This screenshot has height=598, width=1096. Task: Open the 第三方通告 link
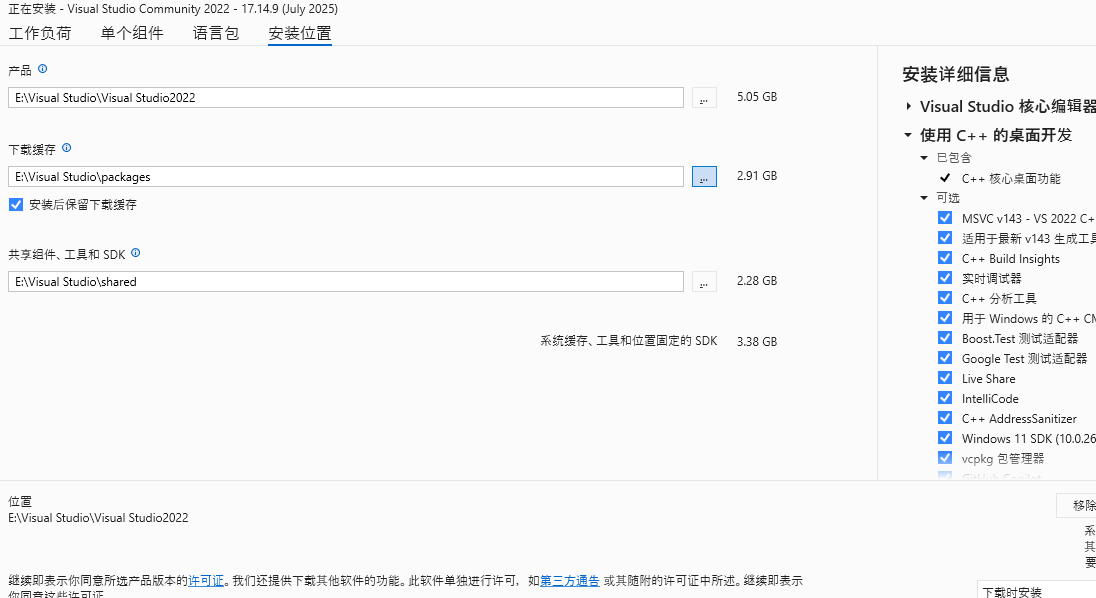tap(570, 581)
